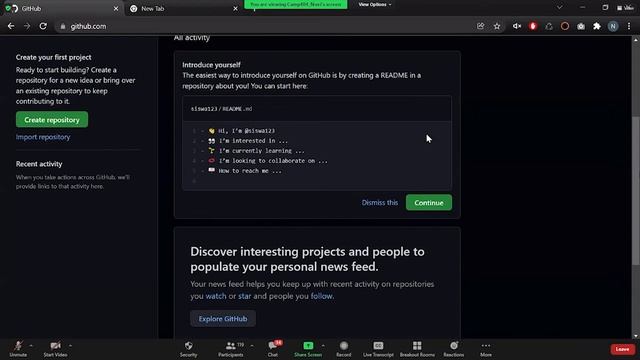Click the green screen-viewing banner
The height and width of the screenshot is (360, 640).
click(x=296, y=4)
